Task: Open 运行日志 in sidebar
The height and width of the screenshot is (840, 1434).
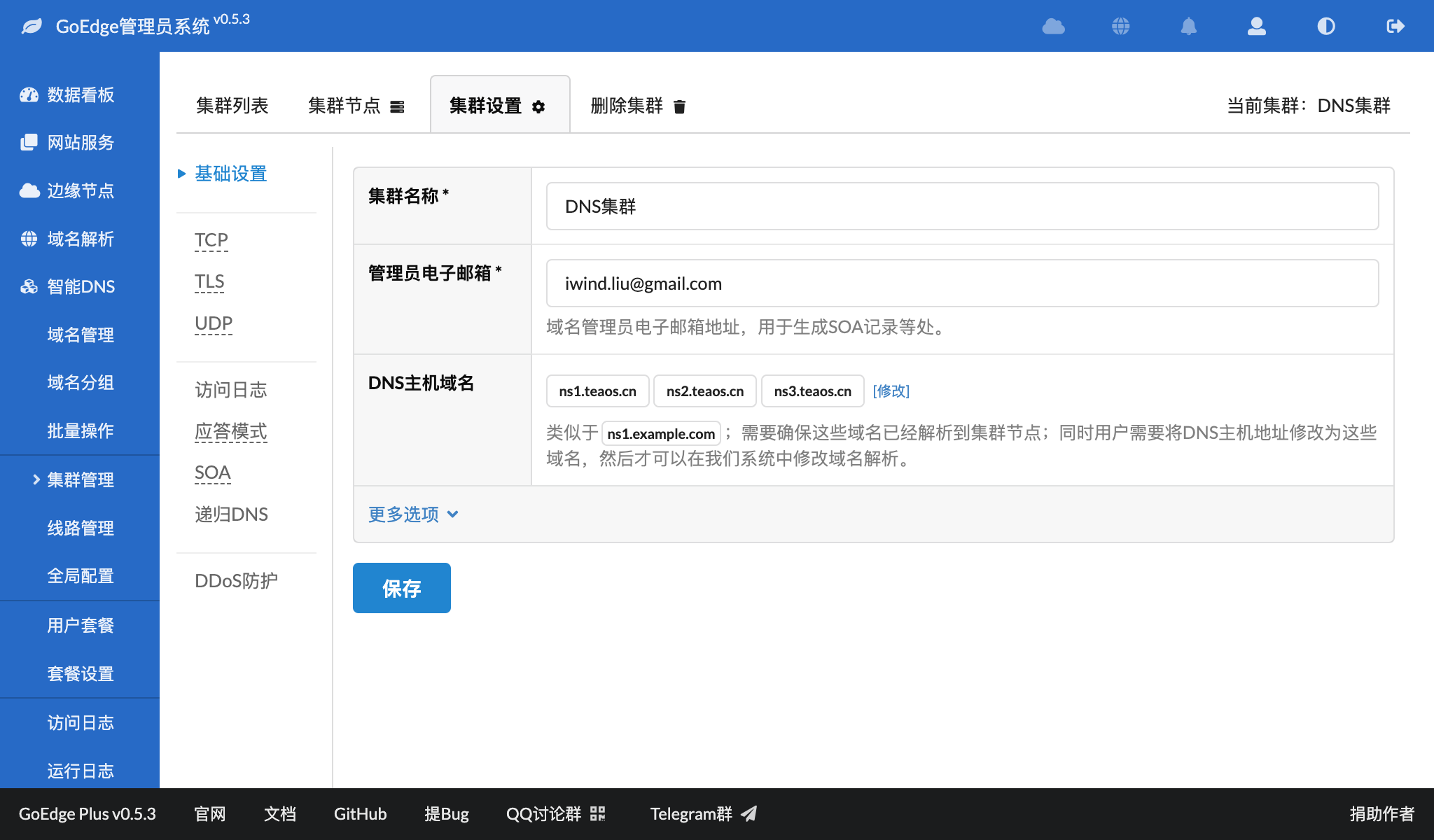Action: point(80,771)
